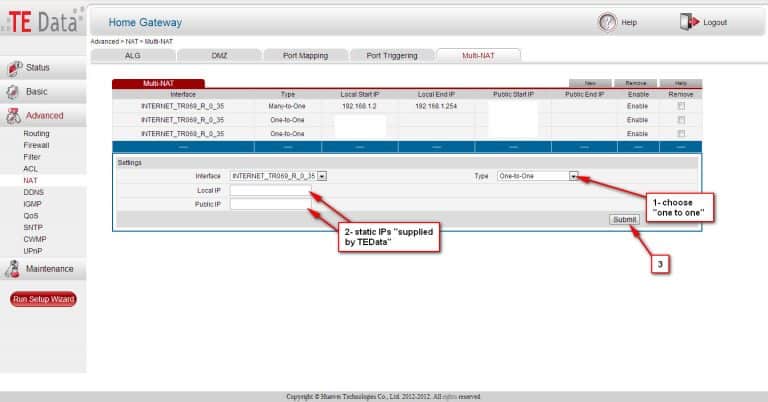Expand the Interface dropdown
Image resolution: width=768 pixels, height=402 pixels.
click(x=322, y=176)
